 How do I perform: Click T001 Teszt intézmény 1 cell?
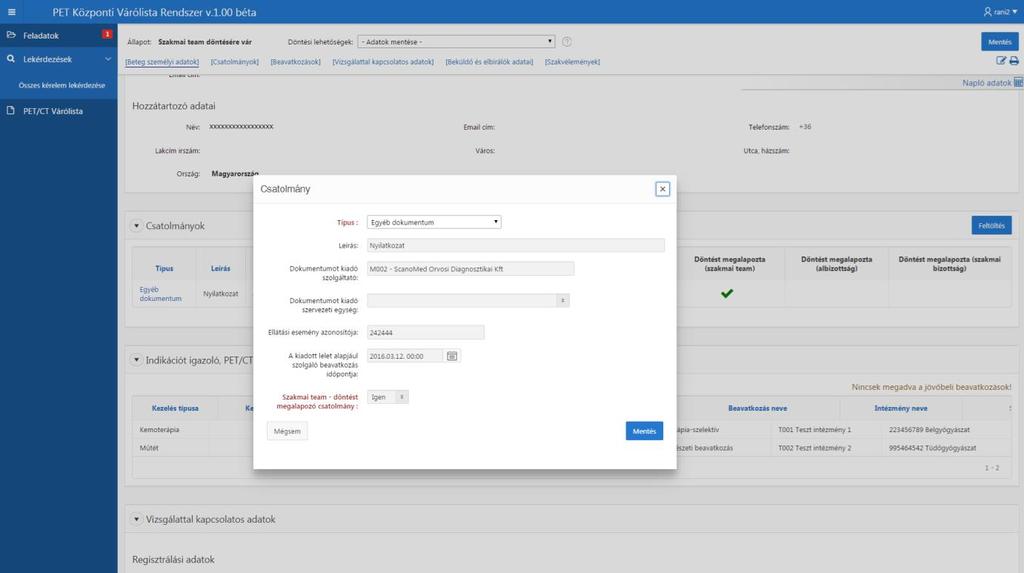click(814, 430)
